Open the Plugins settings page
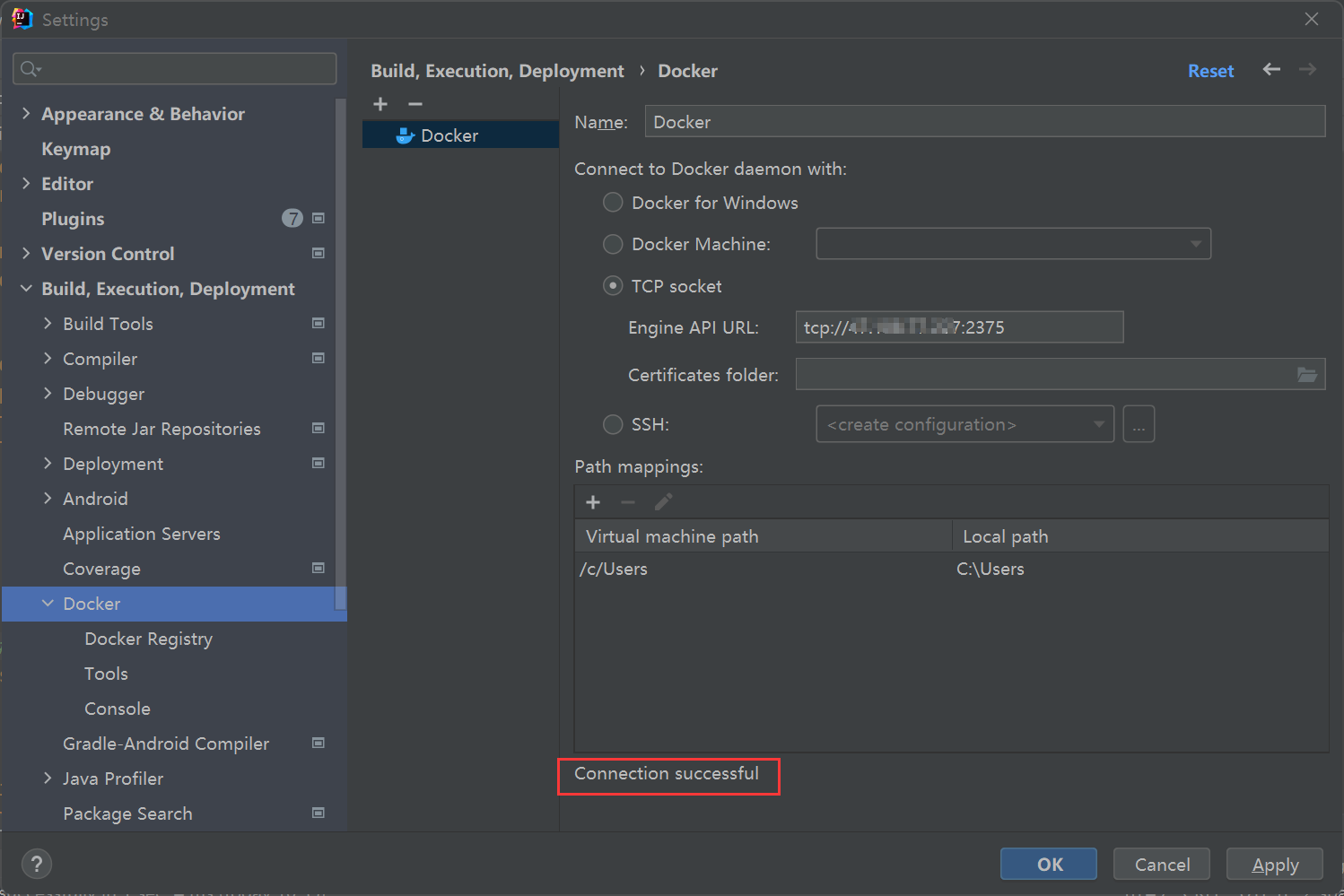Viewport: 1344px width, 896px height. click(x=73, y=219)
